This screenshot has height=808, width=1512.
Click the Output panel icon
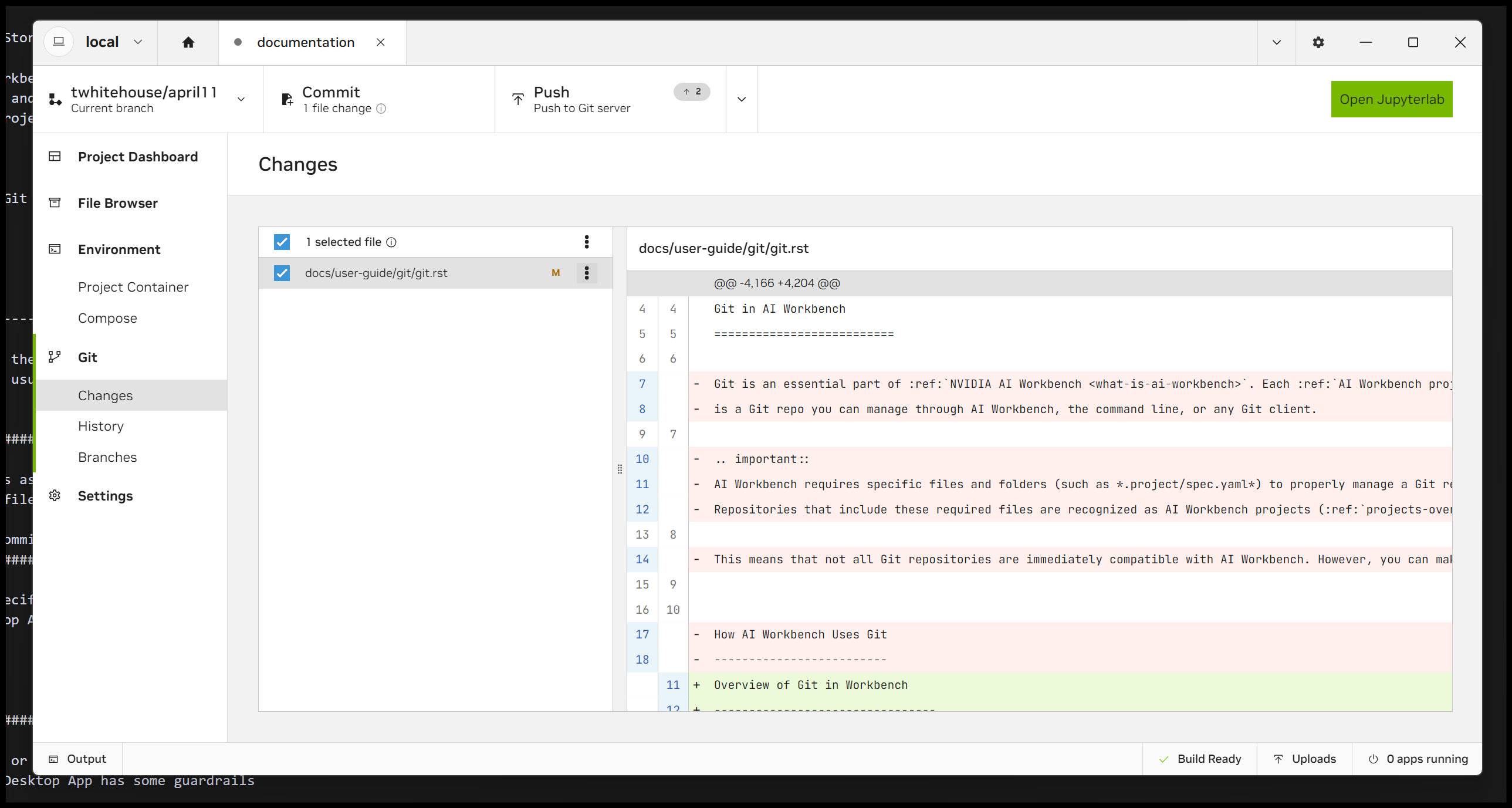click(x=53, y=759)
